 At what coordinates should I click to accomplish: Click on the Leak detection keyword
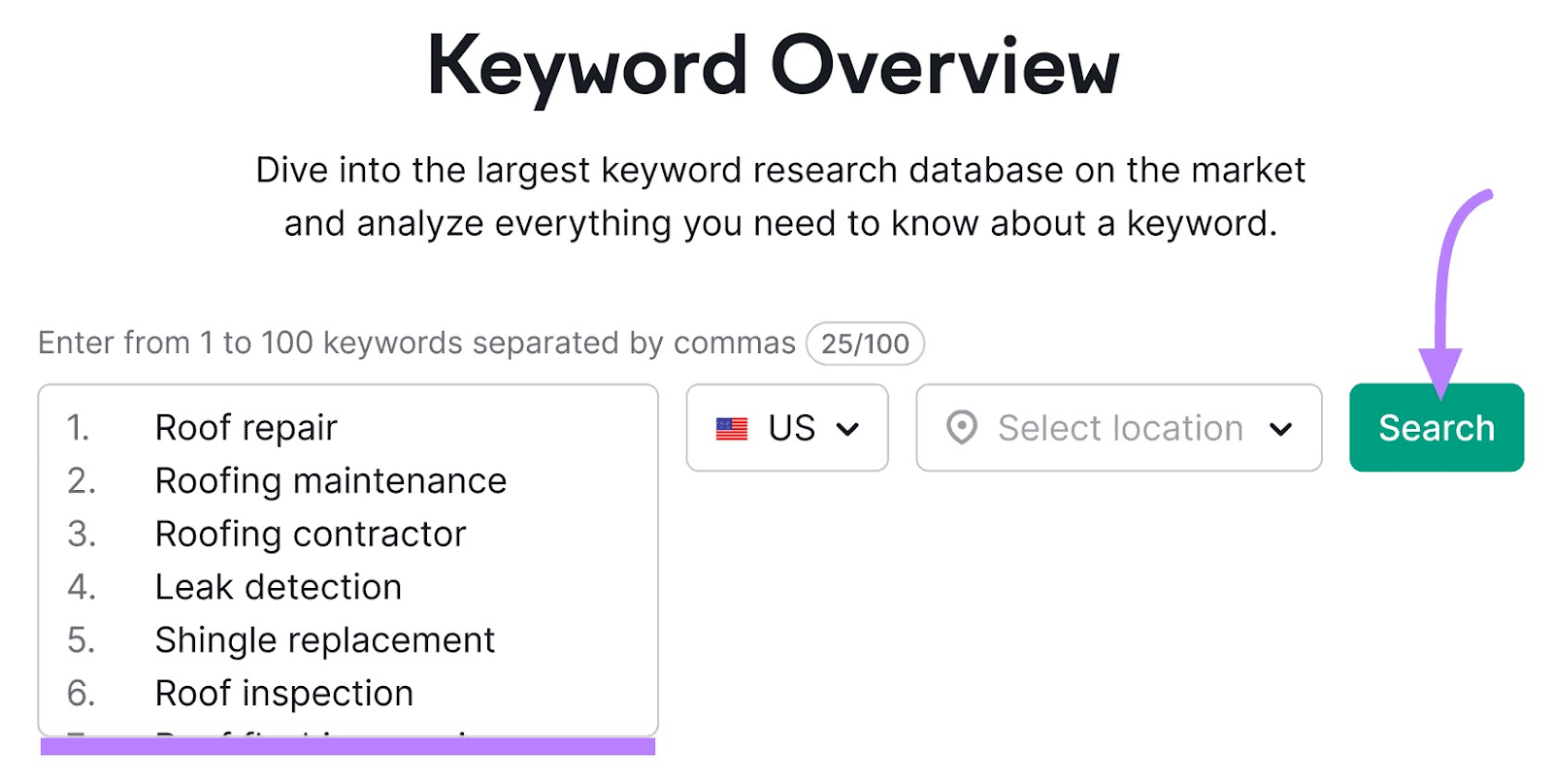[278, 587]
